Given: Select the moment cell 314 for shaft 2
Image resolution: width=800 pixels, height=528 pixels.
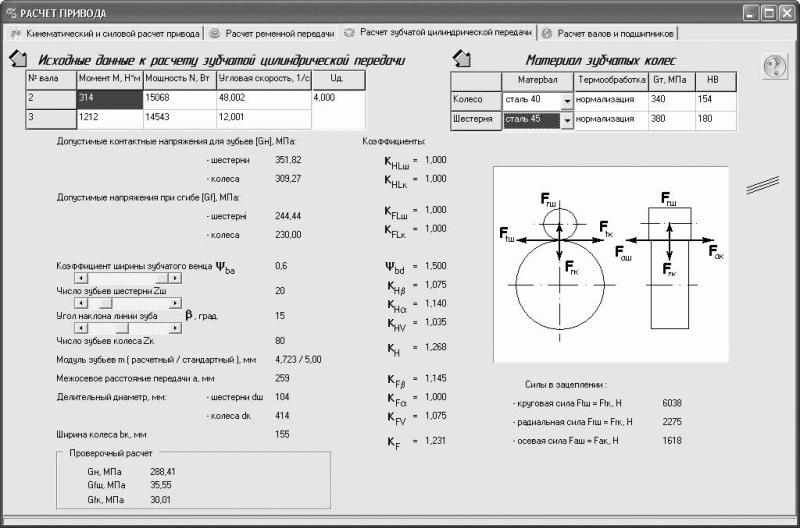Looking at the screenshot, I should point(110,100).
